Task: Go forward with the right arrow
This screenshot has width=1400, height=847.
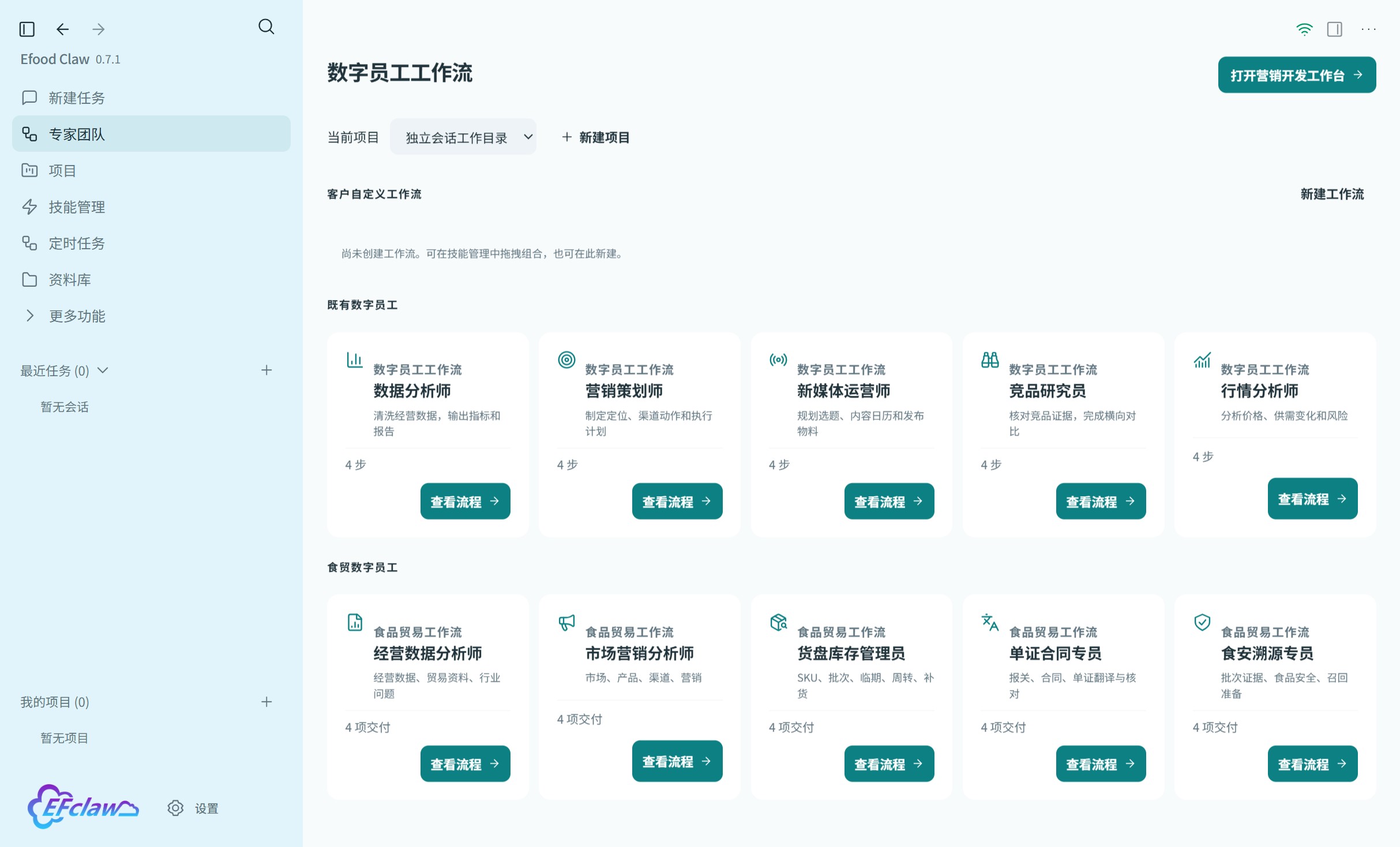Action: (99, 29)
